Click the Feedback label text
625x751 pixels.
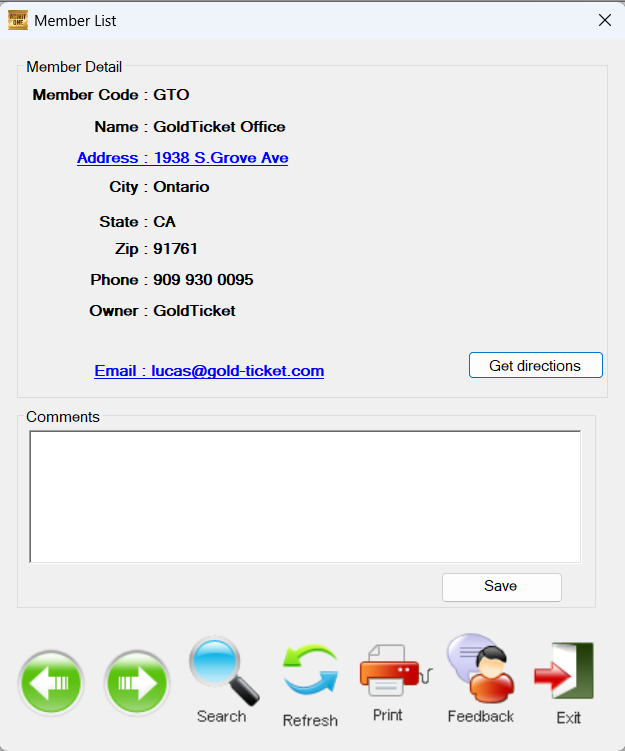[x=480, y=717]
